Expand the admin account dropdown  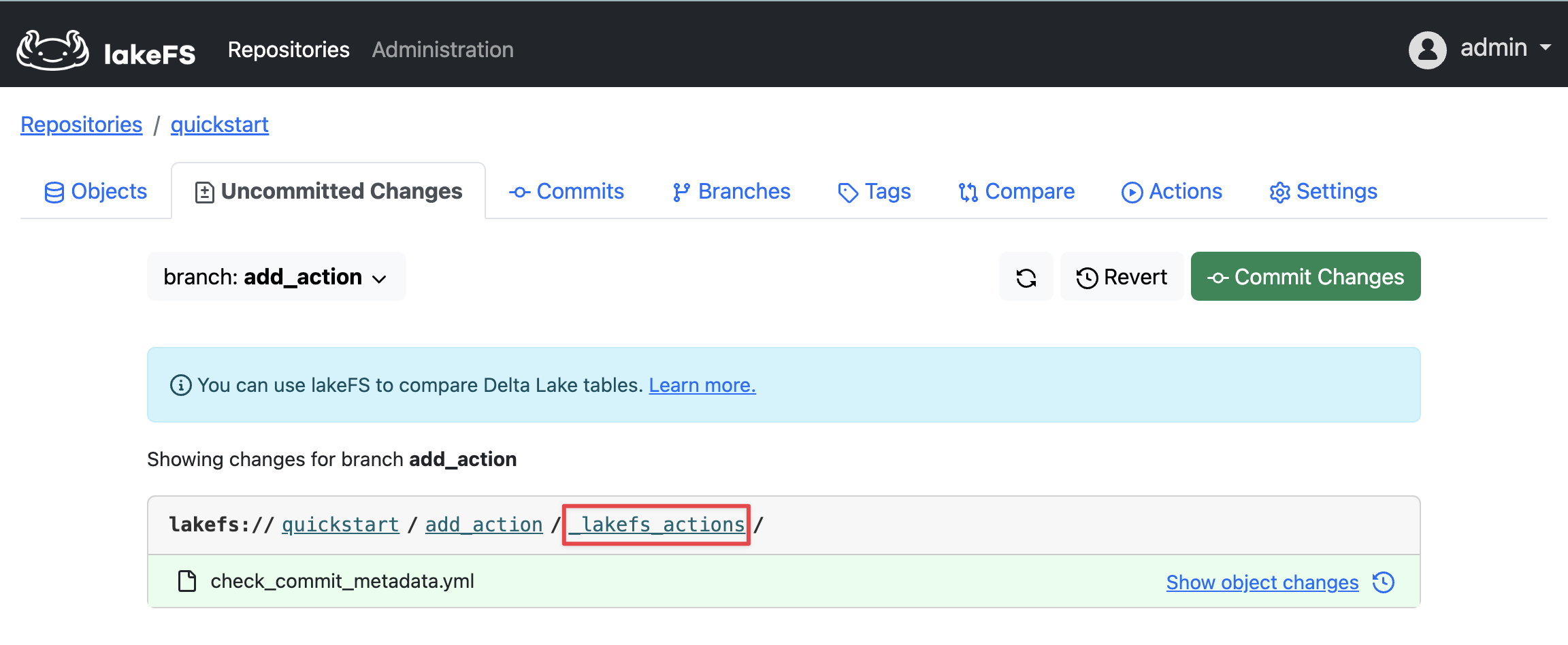pos(1548,48)
